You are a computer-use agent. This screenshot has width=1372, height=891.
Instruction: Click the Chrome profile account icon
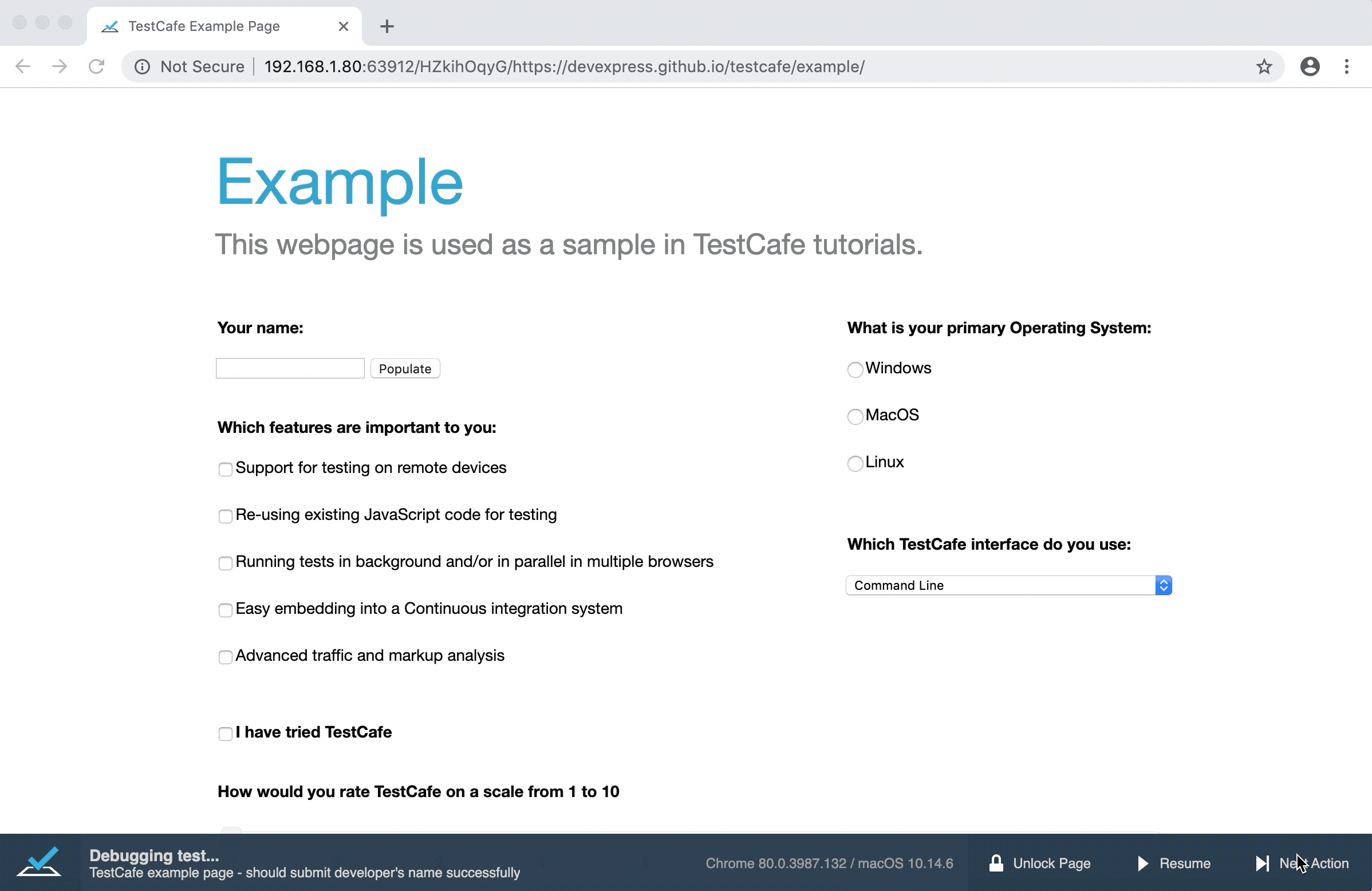pos(1311,67)
